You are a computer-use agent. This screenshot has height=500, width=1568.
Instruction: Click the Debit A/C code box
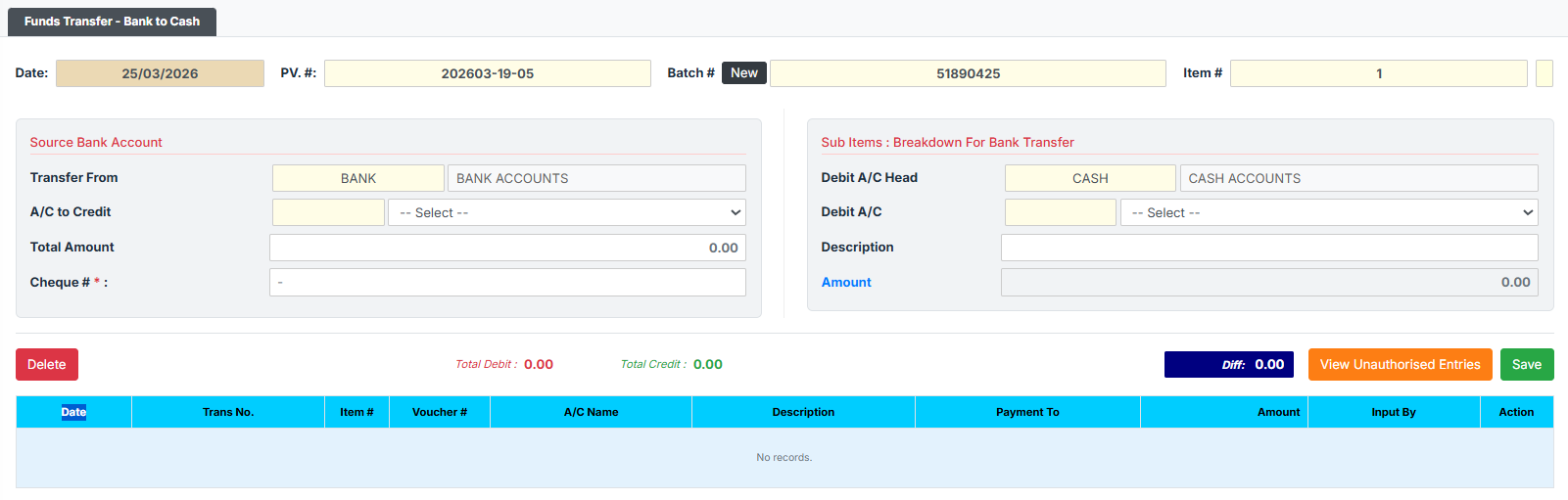click(1060, 212)
